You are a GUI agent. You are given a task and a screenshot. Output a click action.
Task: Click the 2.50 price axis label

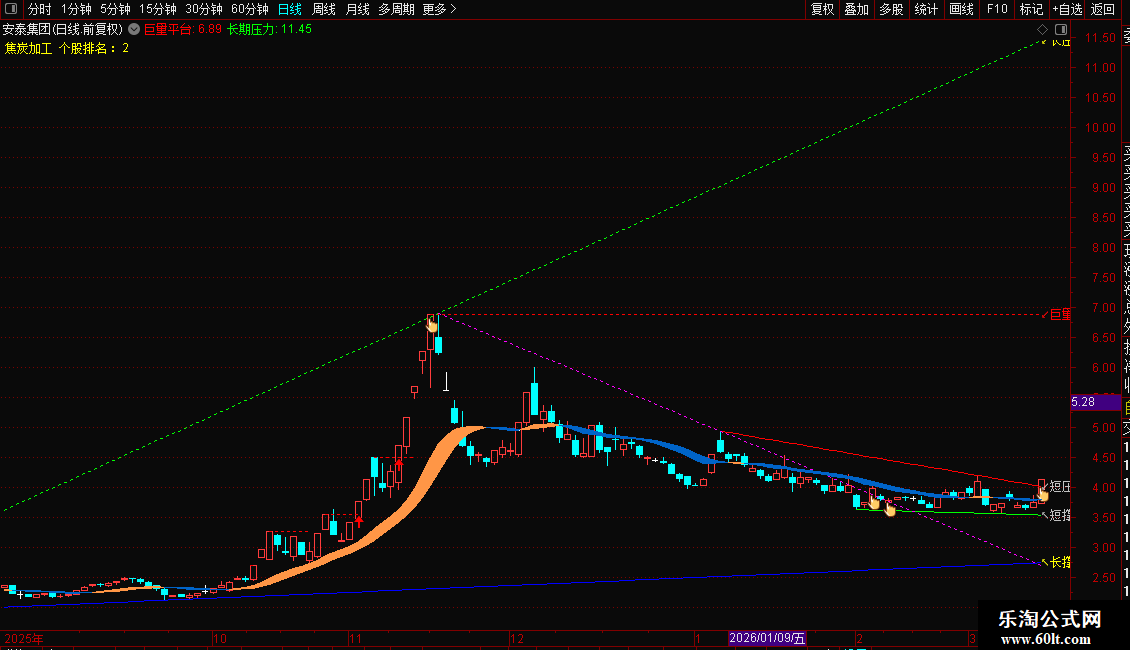[1103, 578]
